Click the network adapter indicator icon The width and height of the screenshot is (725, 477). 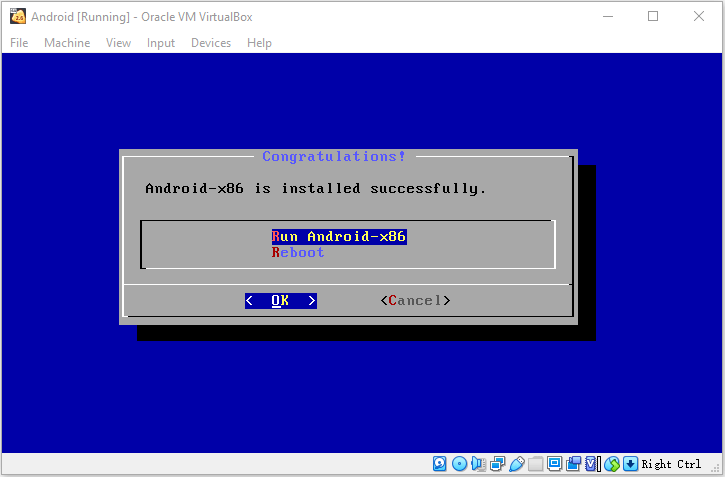tap(498, 463)
